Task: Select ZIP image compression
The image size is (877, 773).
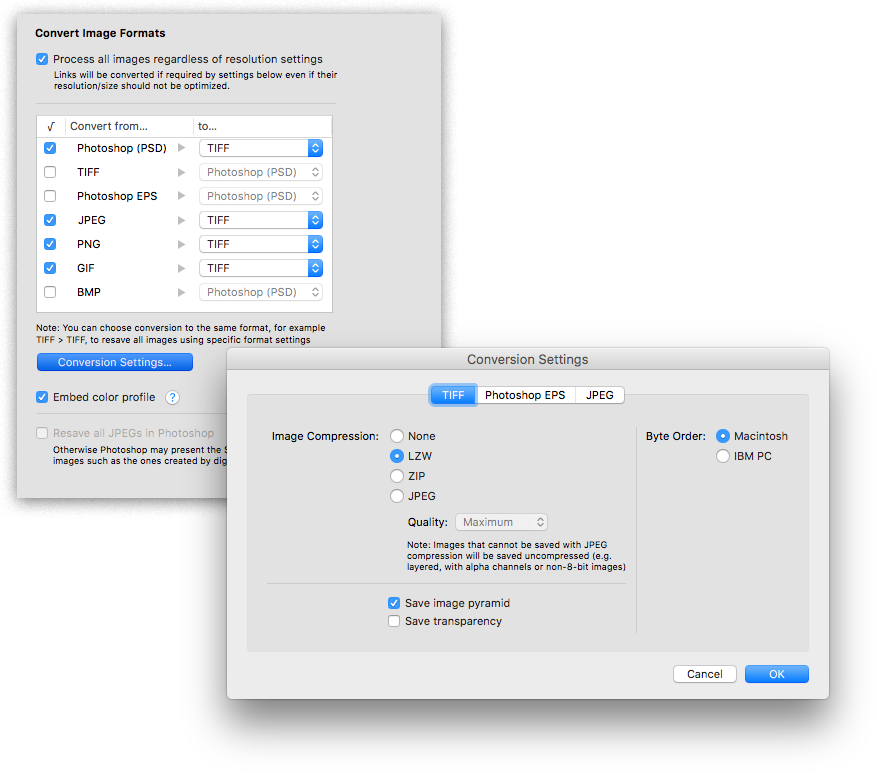Action: 397,476
